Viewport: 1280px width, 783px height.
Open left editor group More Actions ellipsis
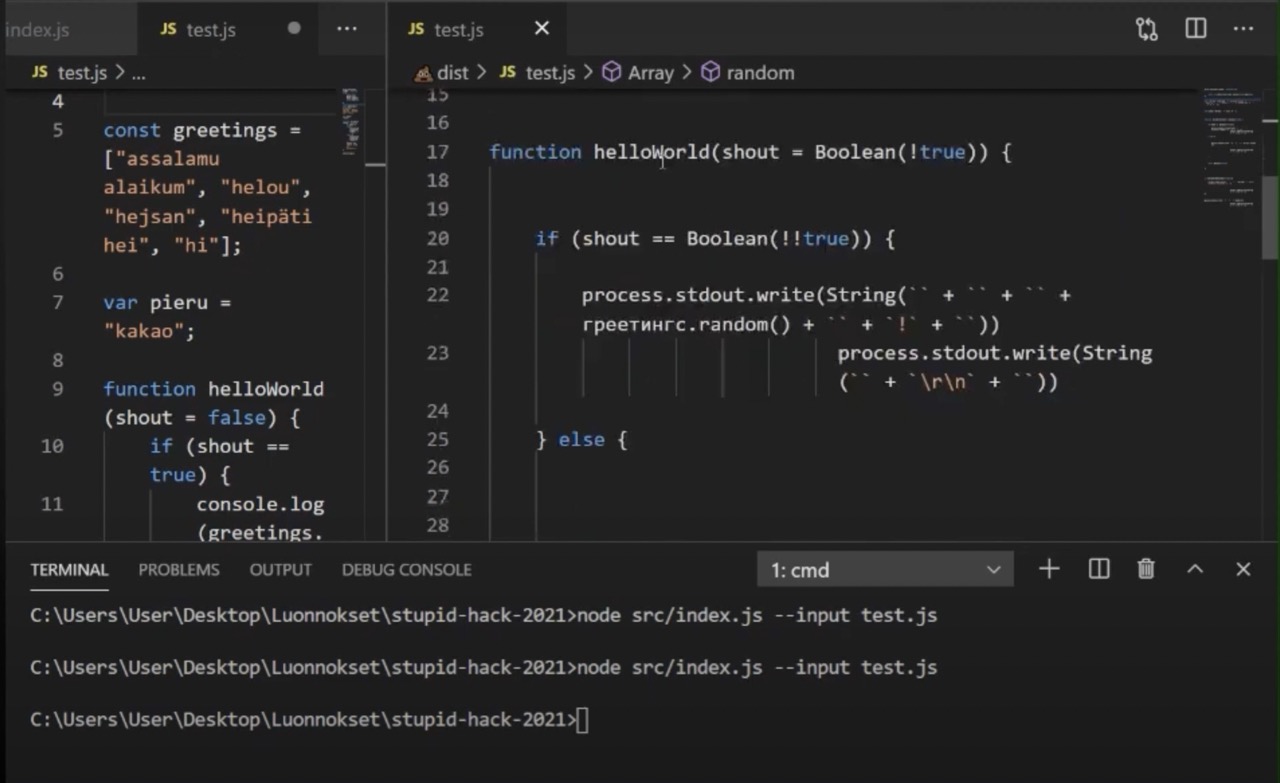347,29
